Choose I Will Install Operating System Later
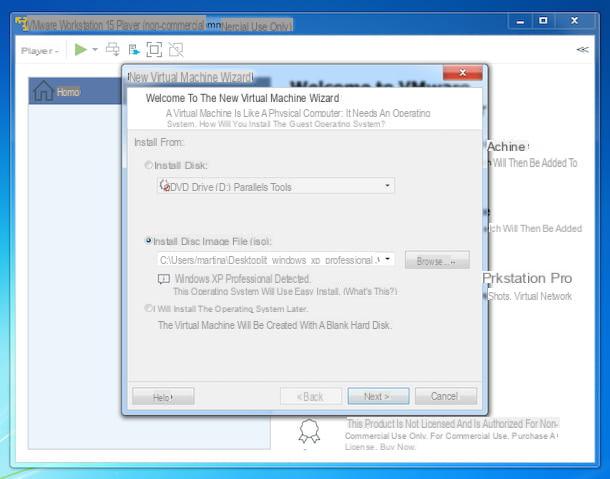Screen dimensions: 610x479 [x=148, y=308]
